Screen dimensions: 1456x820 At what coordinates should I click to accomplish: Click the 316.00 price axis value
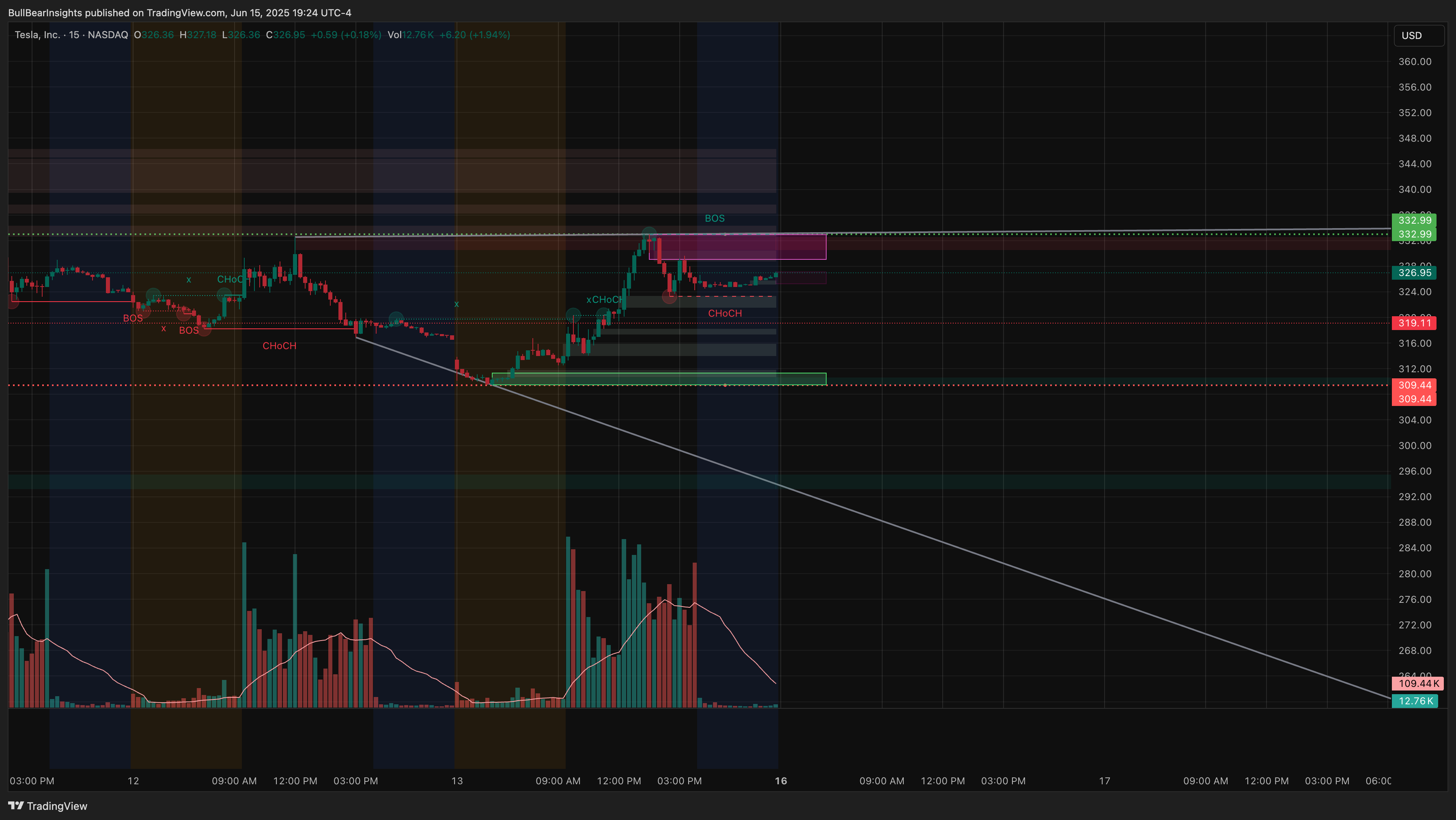1415,343
